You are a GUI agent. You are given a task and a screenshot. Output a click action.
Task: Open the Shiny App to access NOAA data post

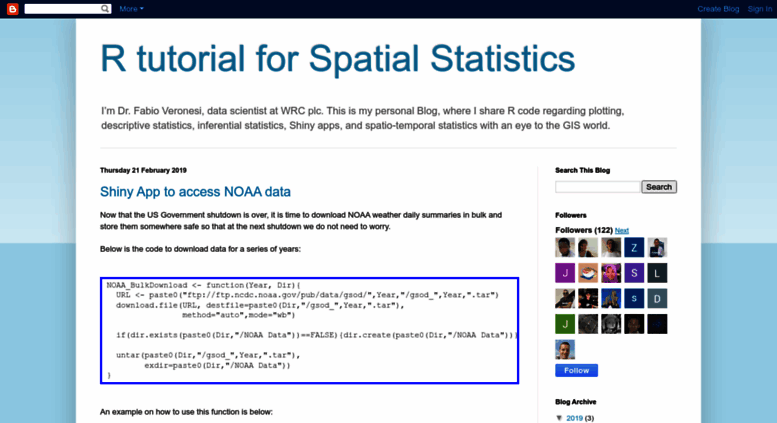(195, 192)
